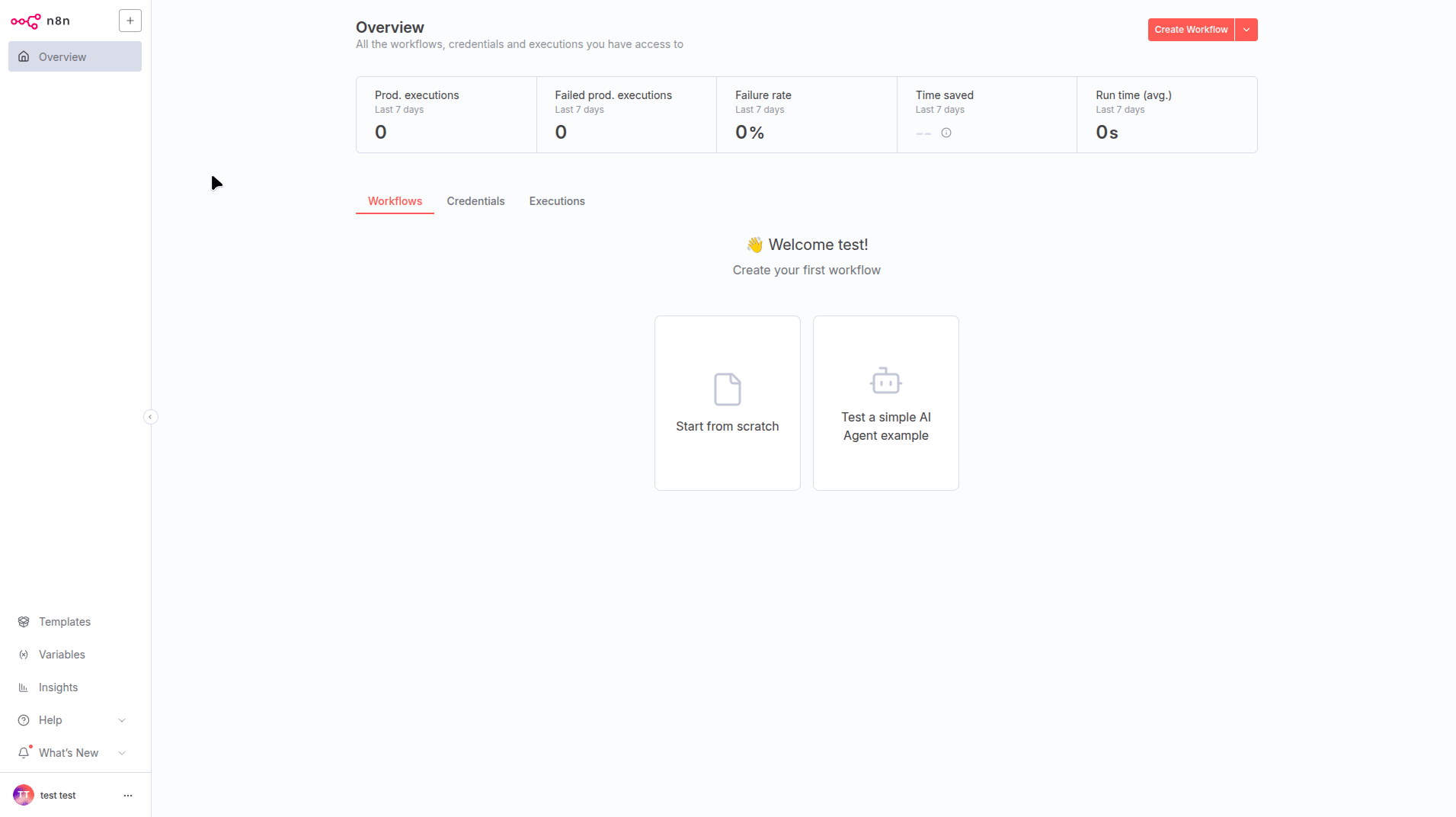Click the Prod. executions stat card
Viewport: 1456px width, 817px height.
coord(446,114)
